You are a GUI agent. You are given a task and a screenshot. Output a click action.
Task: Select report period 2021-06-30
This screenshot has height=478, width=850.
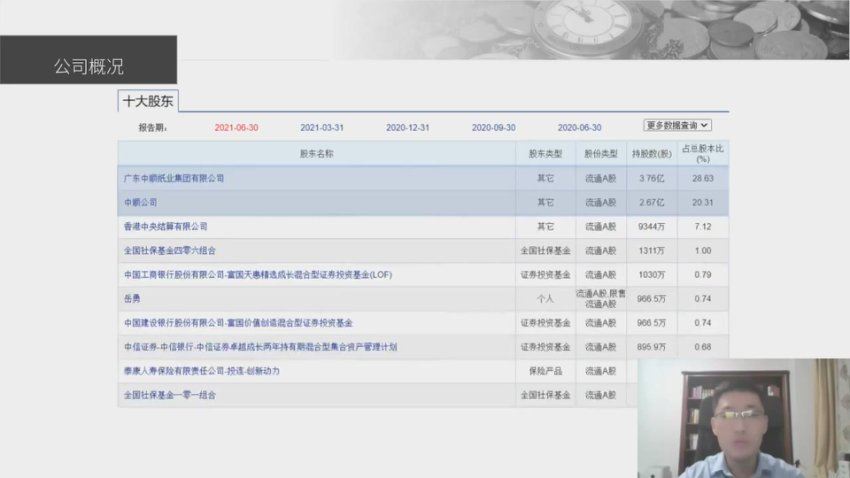click(x=236, y=128)
